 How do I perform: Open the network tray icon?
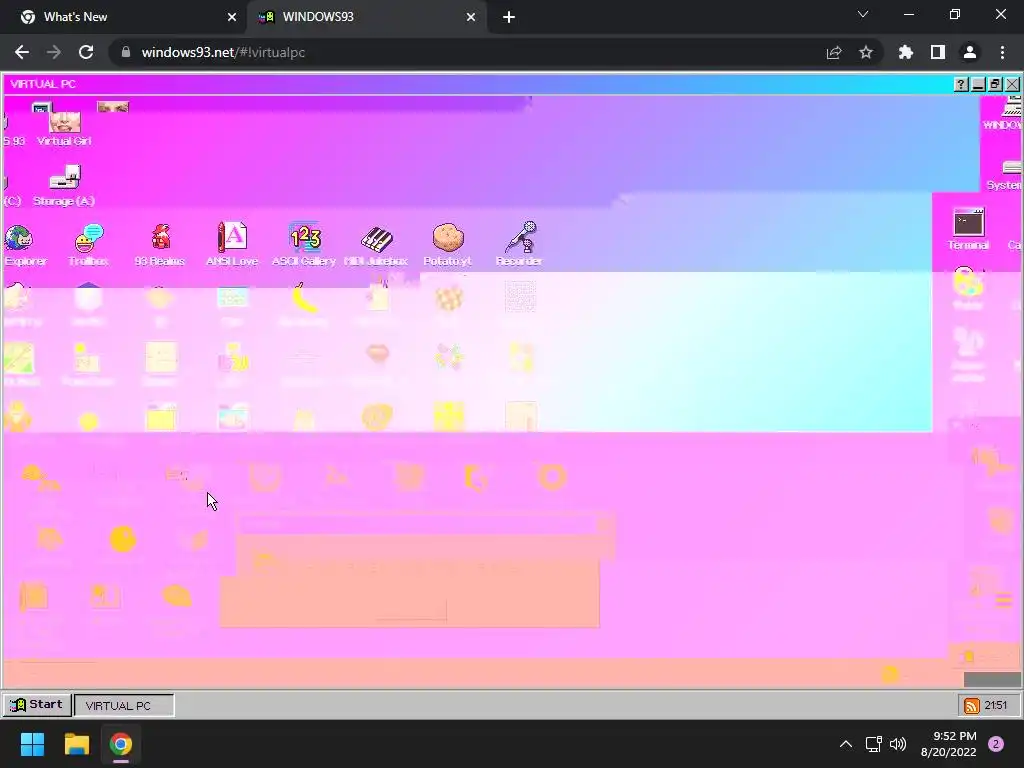874,744
